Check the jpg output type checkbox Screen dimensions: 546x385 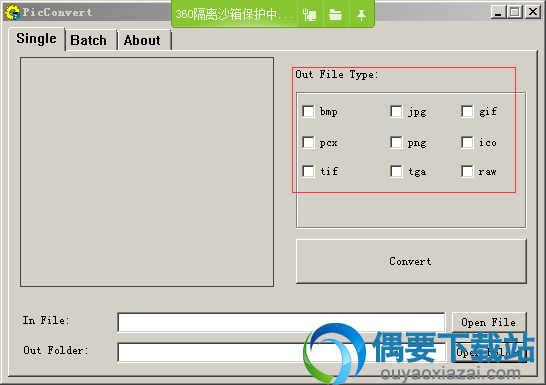coord(396,112)
